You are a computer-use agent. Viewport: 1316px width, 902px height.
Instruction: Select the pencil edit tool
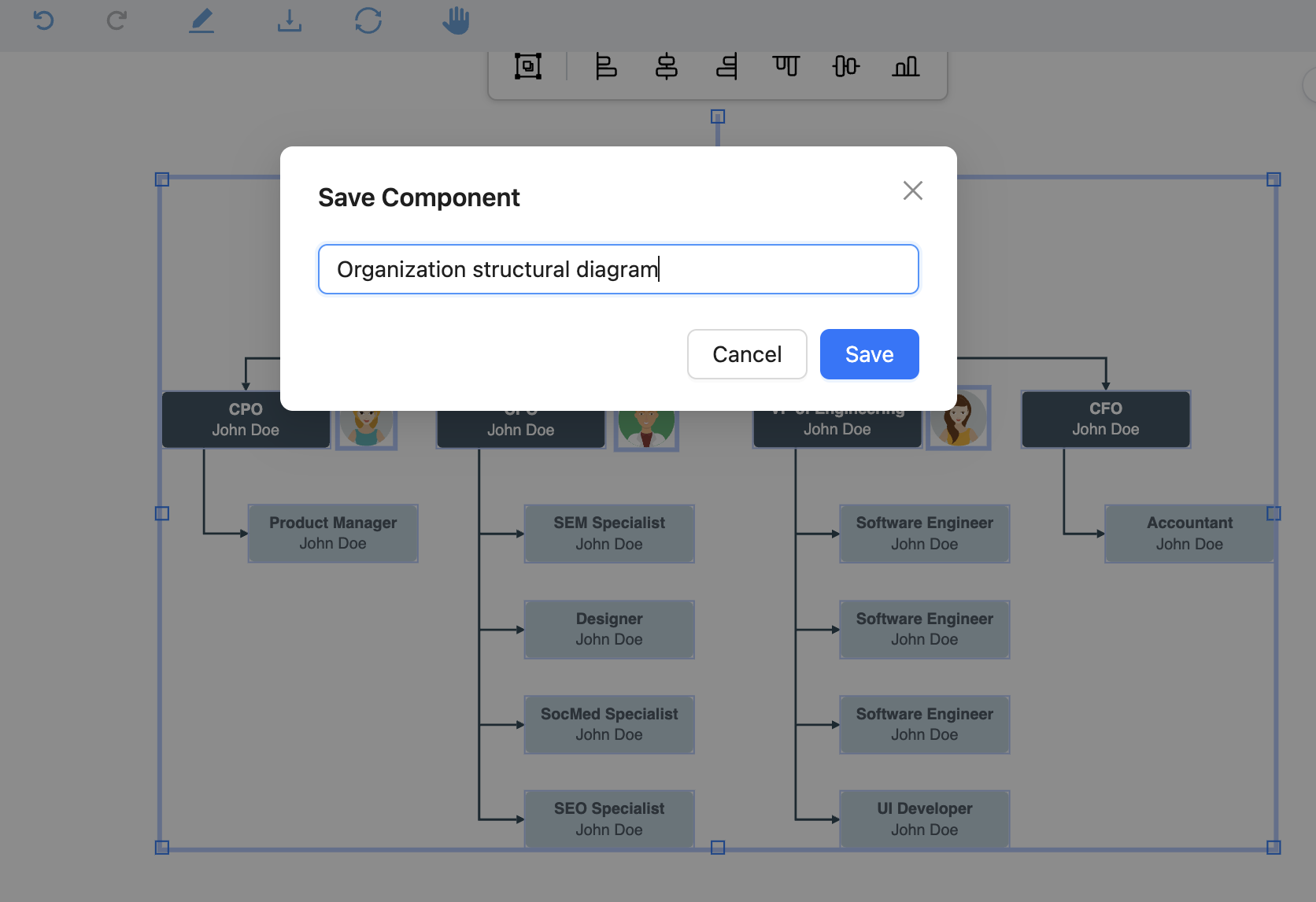(201, 20)
